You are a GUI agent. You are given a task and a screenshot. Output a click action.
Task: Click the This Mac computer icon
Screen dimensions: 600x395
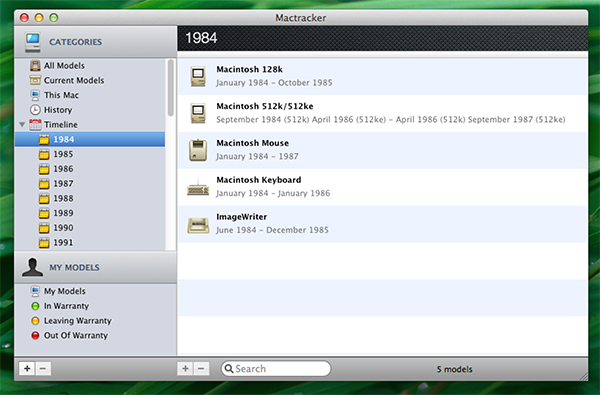pyautogui.click(x=35, y=95)
